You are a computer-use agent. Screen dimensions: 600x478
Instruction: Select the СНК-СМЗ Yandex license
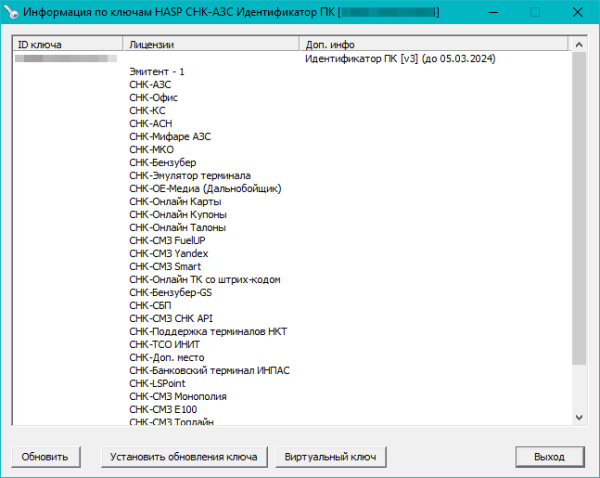point(169,254)
